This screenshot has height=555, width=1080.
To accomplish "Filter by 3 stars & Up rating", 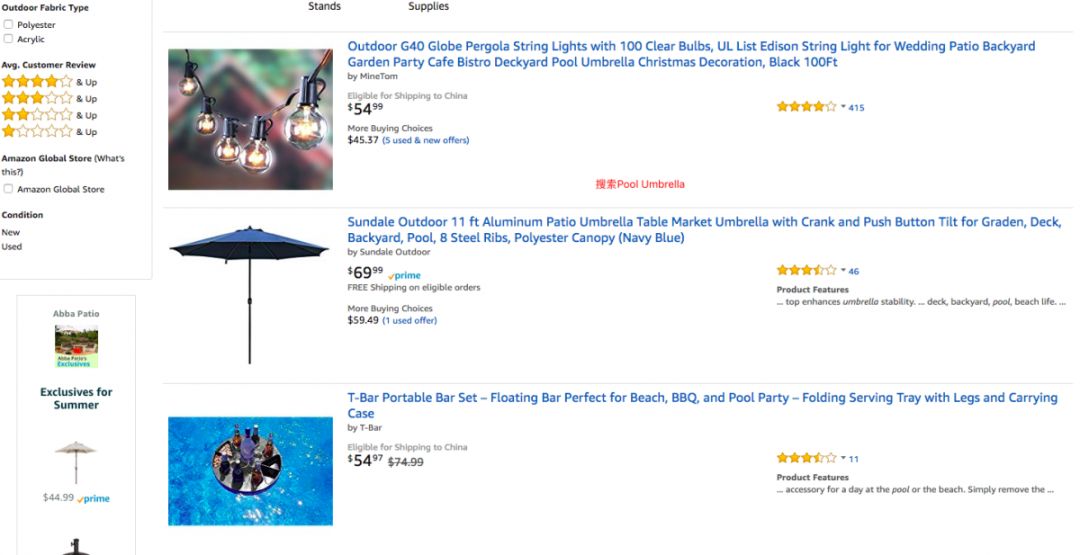I will [x=37, y=98].
